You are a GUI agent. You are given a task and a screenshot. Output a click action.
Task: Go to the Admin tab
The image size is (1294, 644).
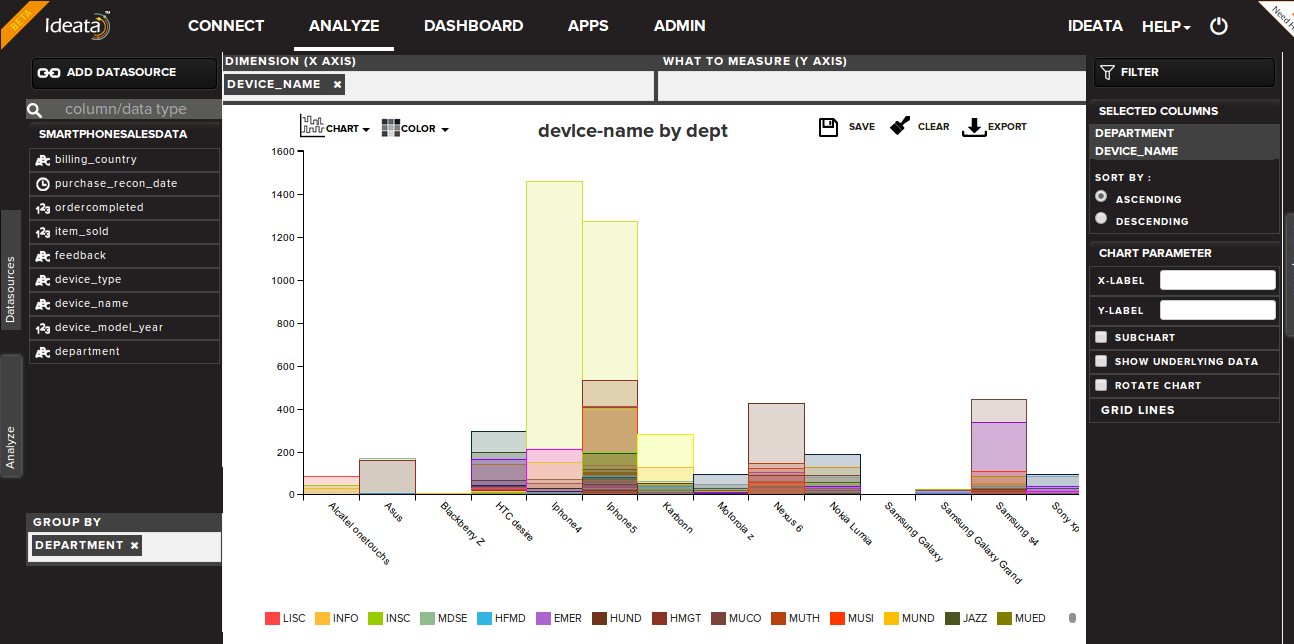point(680,26)
